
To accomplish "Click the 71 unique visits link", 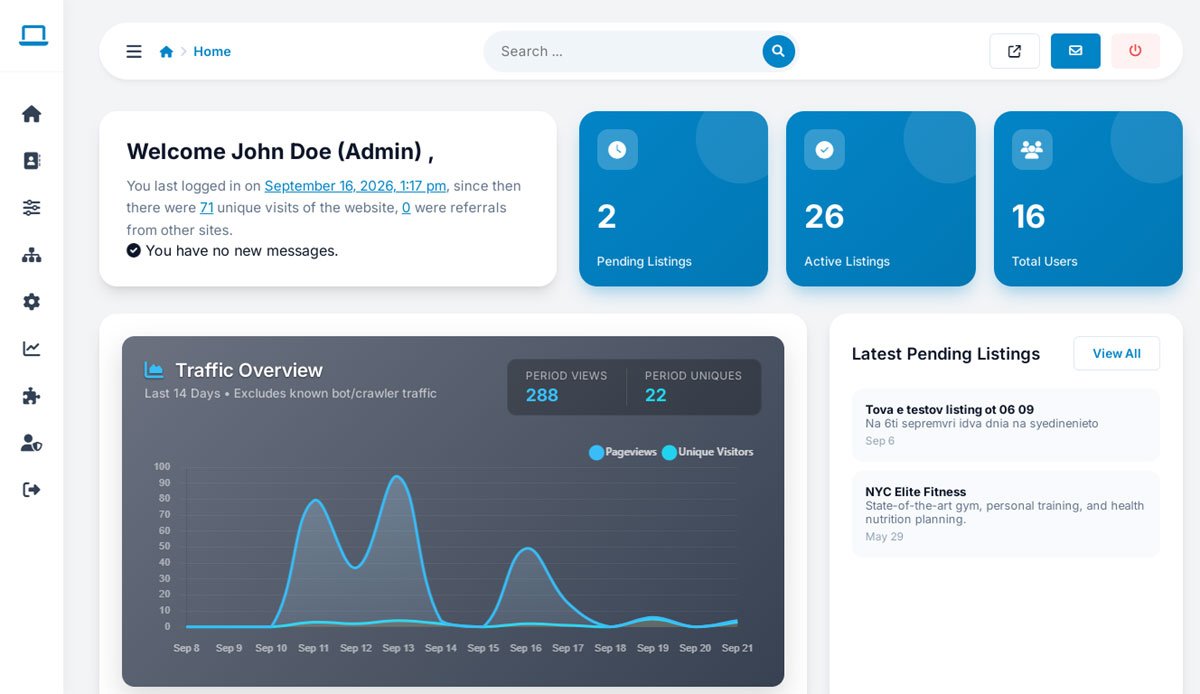I will coord(206,208).
